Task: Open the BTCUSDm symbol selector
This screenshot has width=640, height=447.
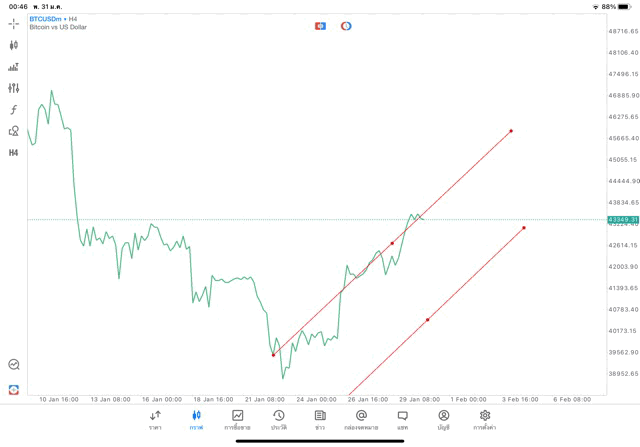Action: [x=52, y=19]
